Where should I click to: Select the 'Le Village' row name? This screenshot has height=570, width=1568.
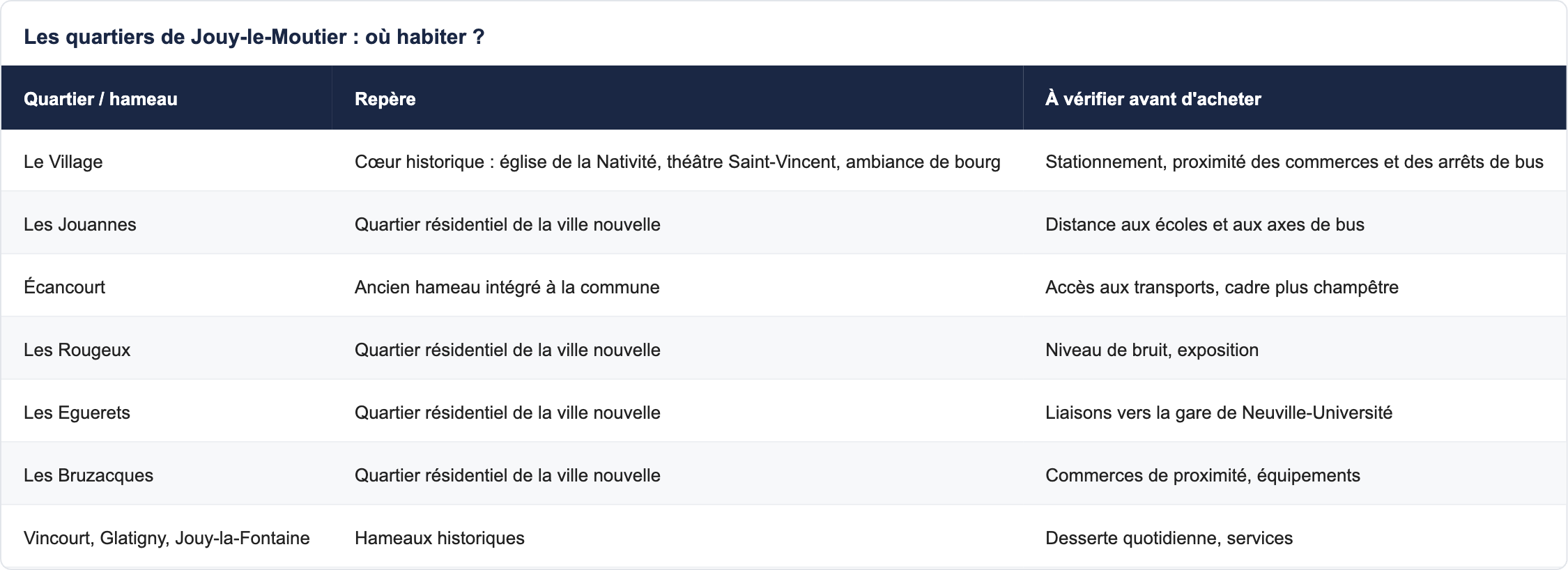pyautogui.click(x=63, y=162)
